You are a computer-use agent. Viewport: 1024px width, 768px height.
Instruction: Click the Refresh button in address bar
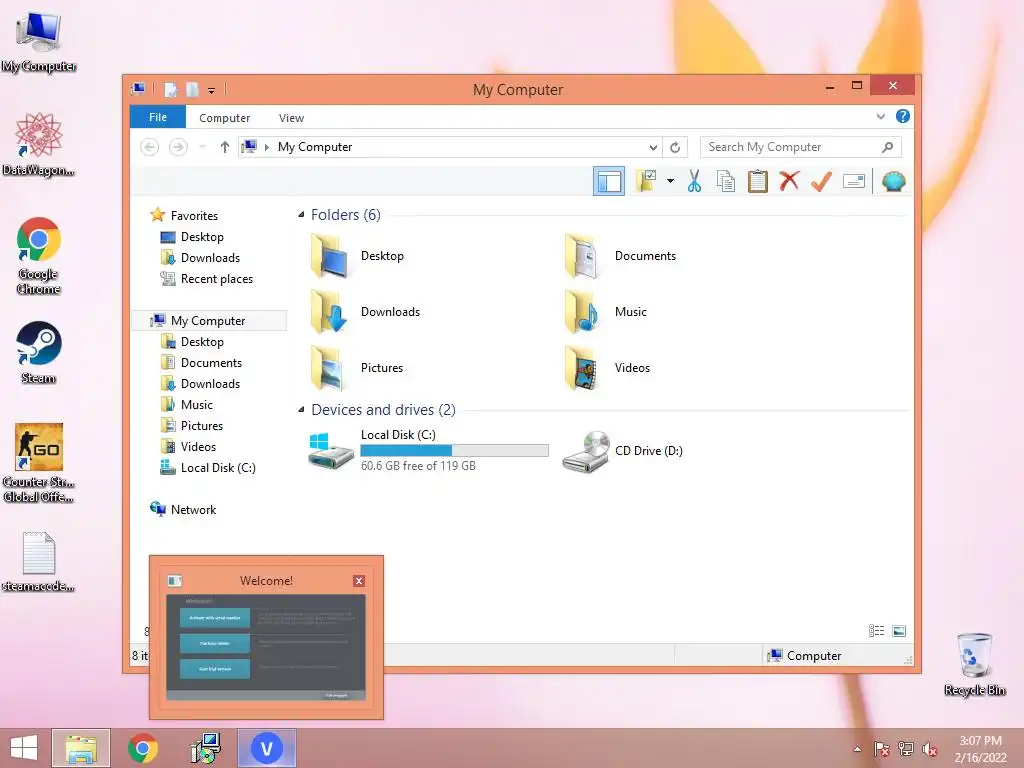(x=675, y=148)
